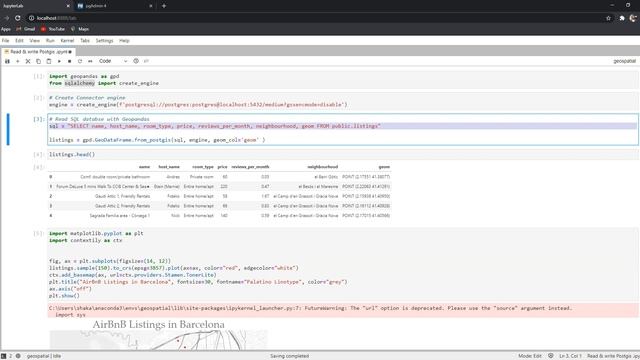Insert a new cell with the plus icon
Screen dimensions: 640x360
pyautogui.click(x=18, y=61)
